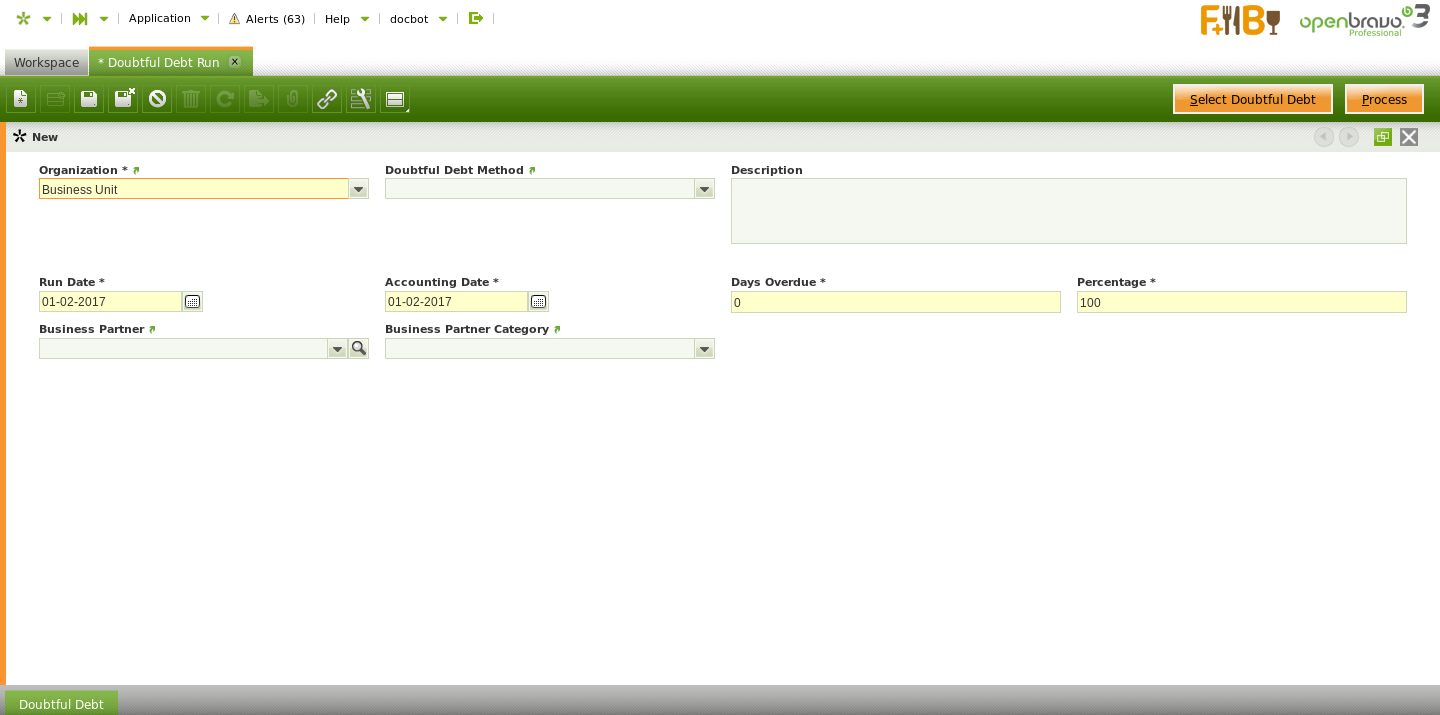Click the Save and Close icon
1440x715 pixels.
pyautogui.click(x=123, y=99)
